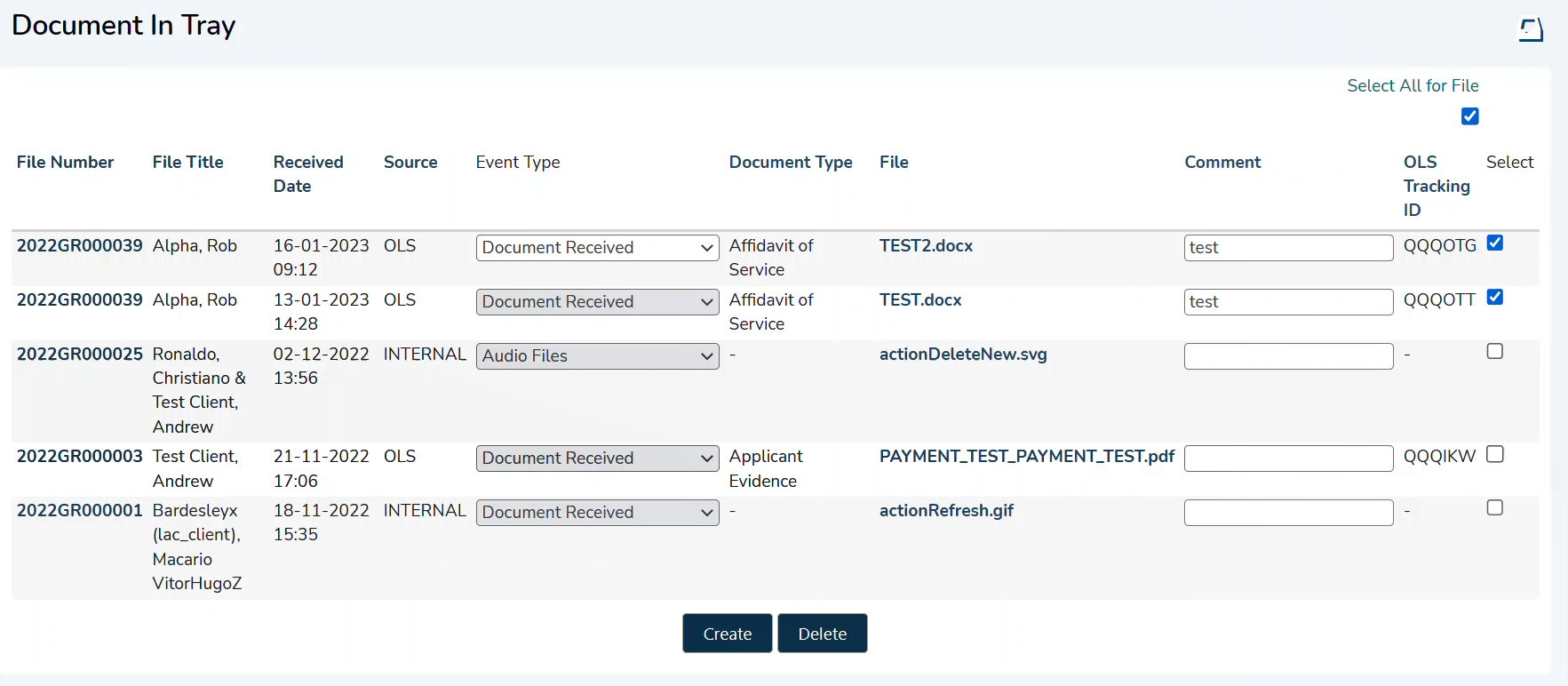This screenshot has width=1568, height=686.
Task: Click file number 2022GR000039 dated 13-01-2023
Action: (x=79, y=300)
